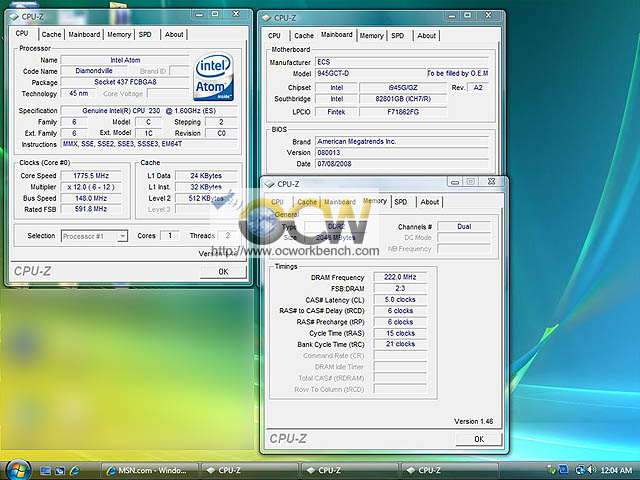
Task: Click Cycle Time (tRAS) value '15 clocks'
Action: tap(400, 333)
